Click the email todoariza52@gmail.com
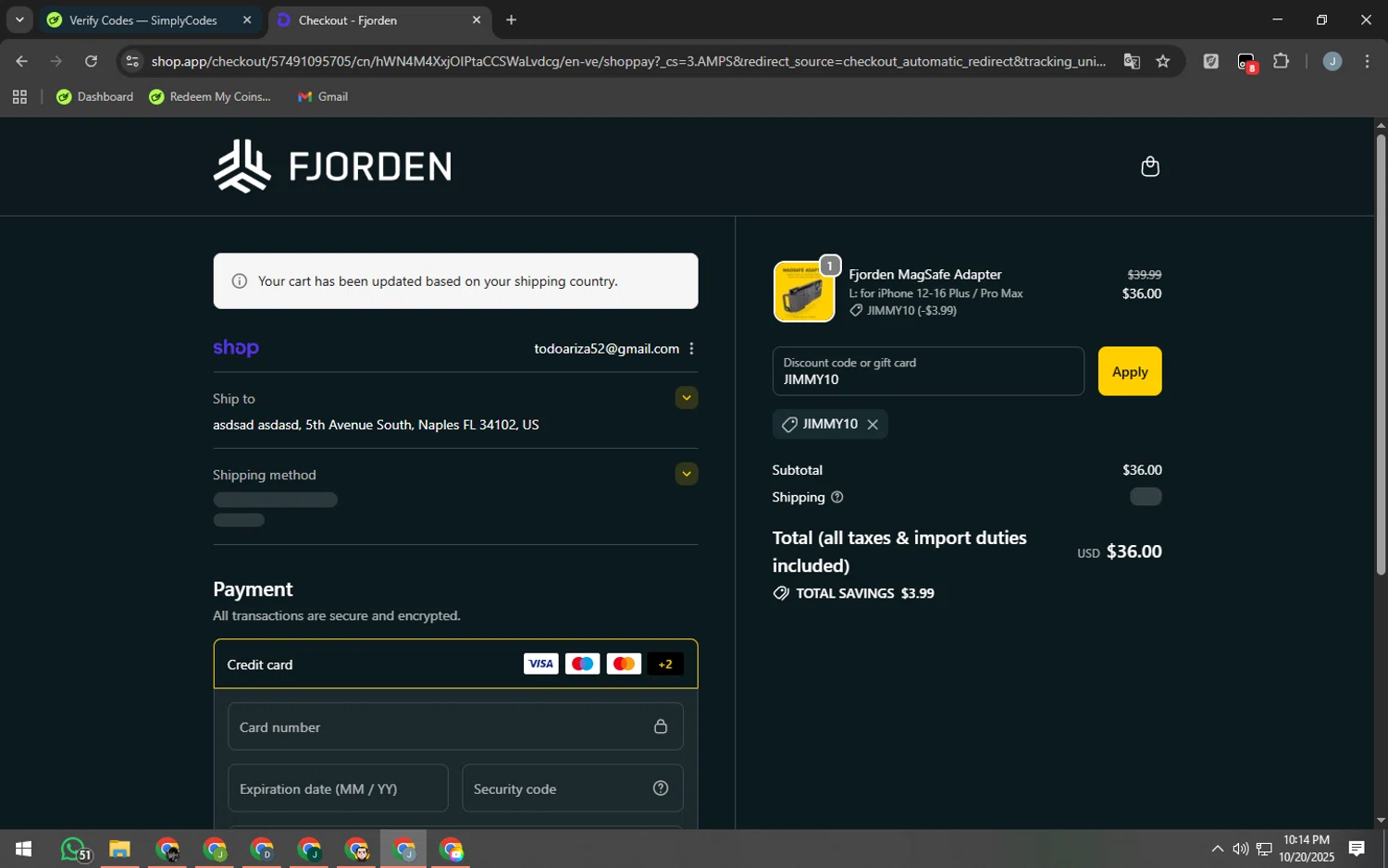The width and height of the screenshot is (1388, 868). click(606, 349)
